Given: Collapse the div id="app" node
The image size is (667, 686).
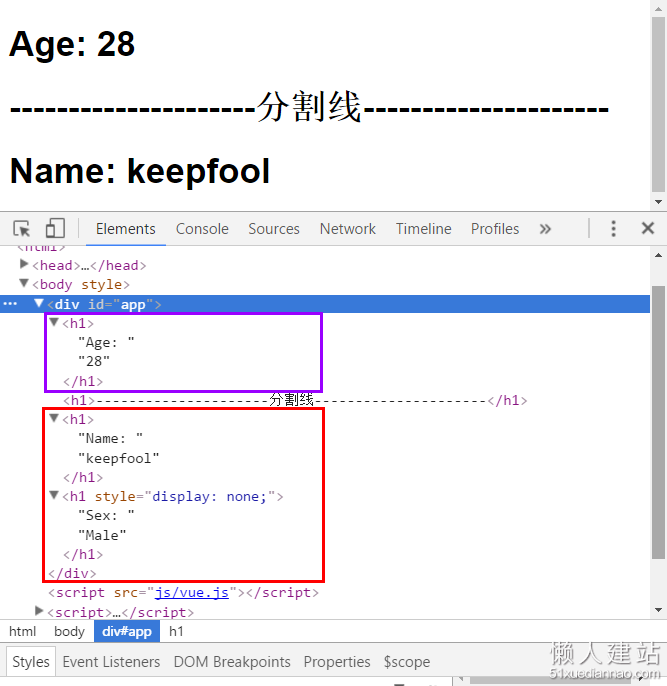Looking at the screenshot, I should pyautogui.click(x=39, y=303).
